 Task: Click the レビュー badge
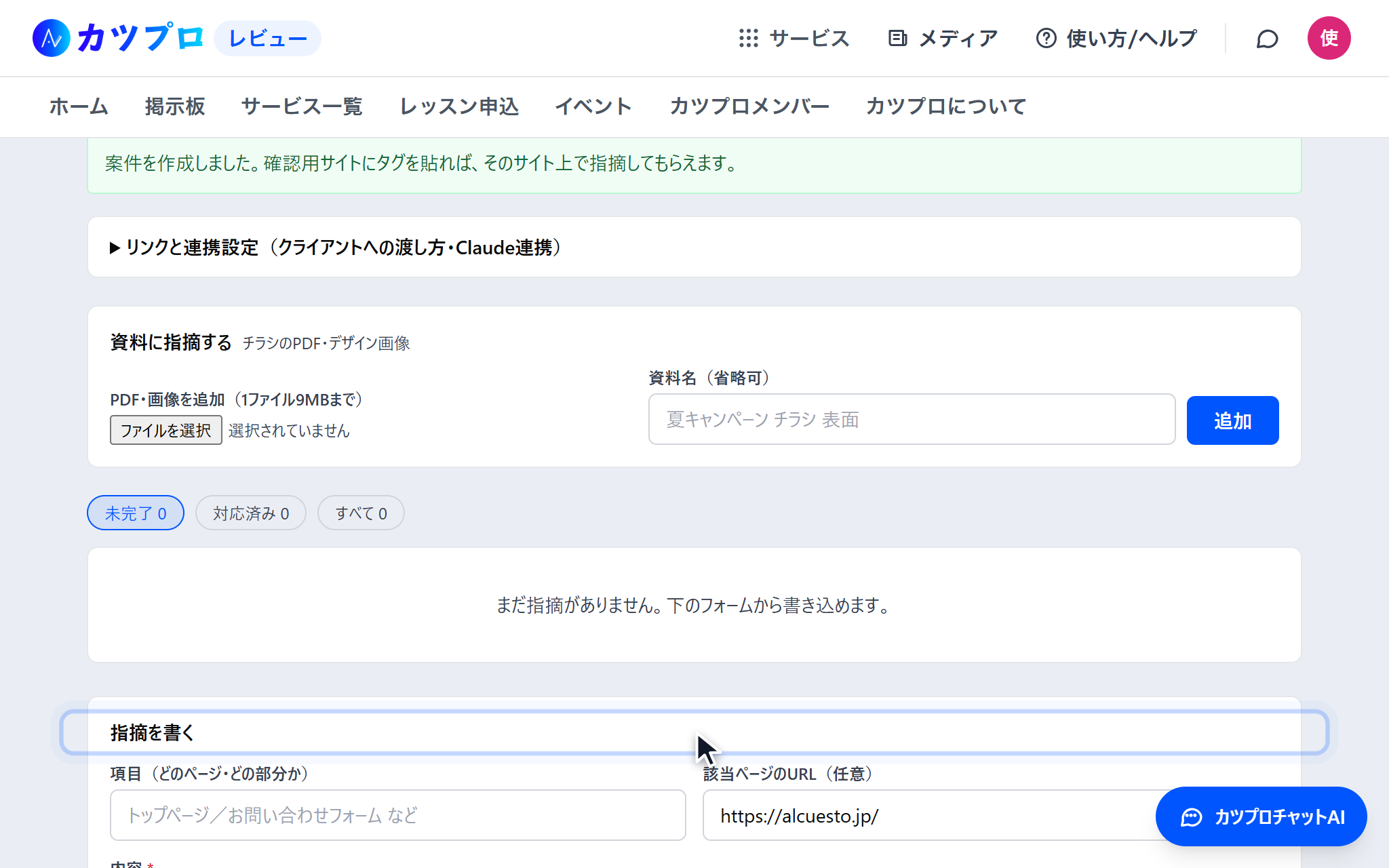(268, 39)
